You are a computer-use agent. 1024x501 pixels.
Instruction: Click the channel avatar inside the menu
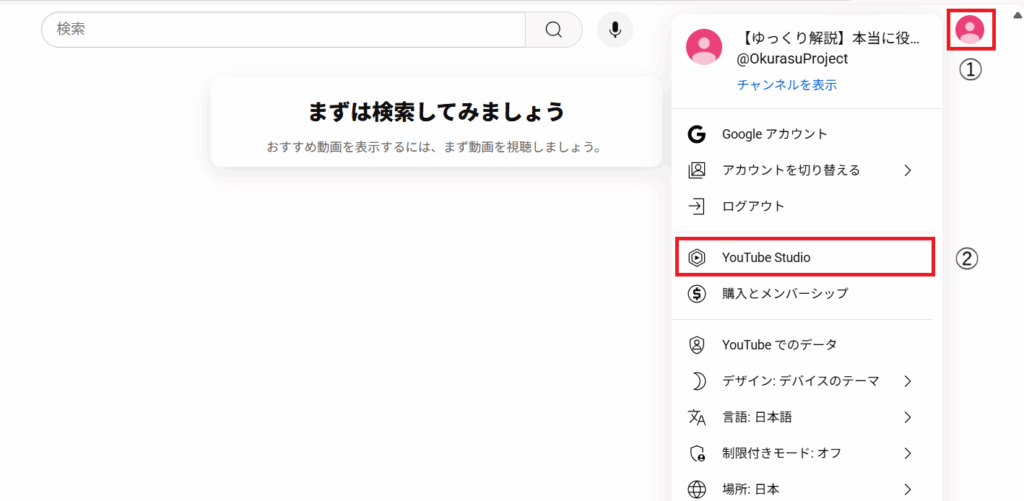(703, 46)
